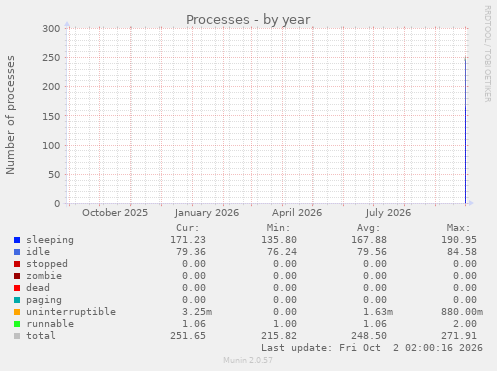The height and width of the screenshot is (371, 497).
Task: Click the Last update timestamp text
Action: click(372, 348)
